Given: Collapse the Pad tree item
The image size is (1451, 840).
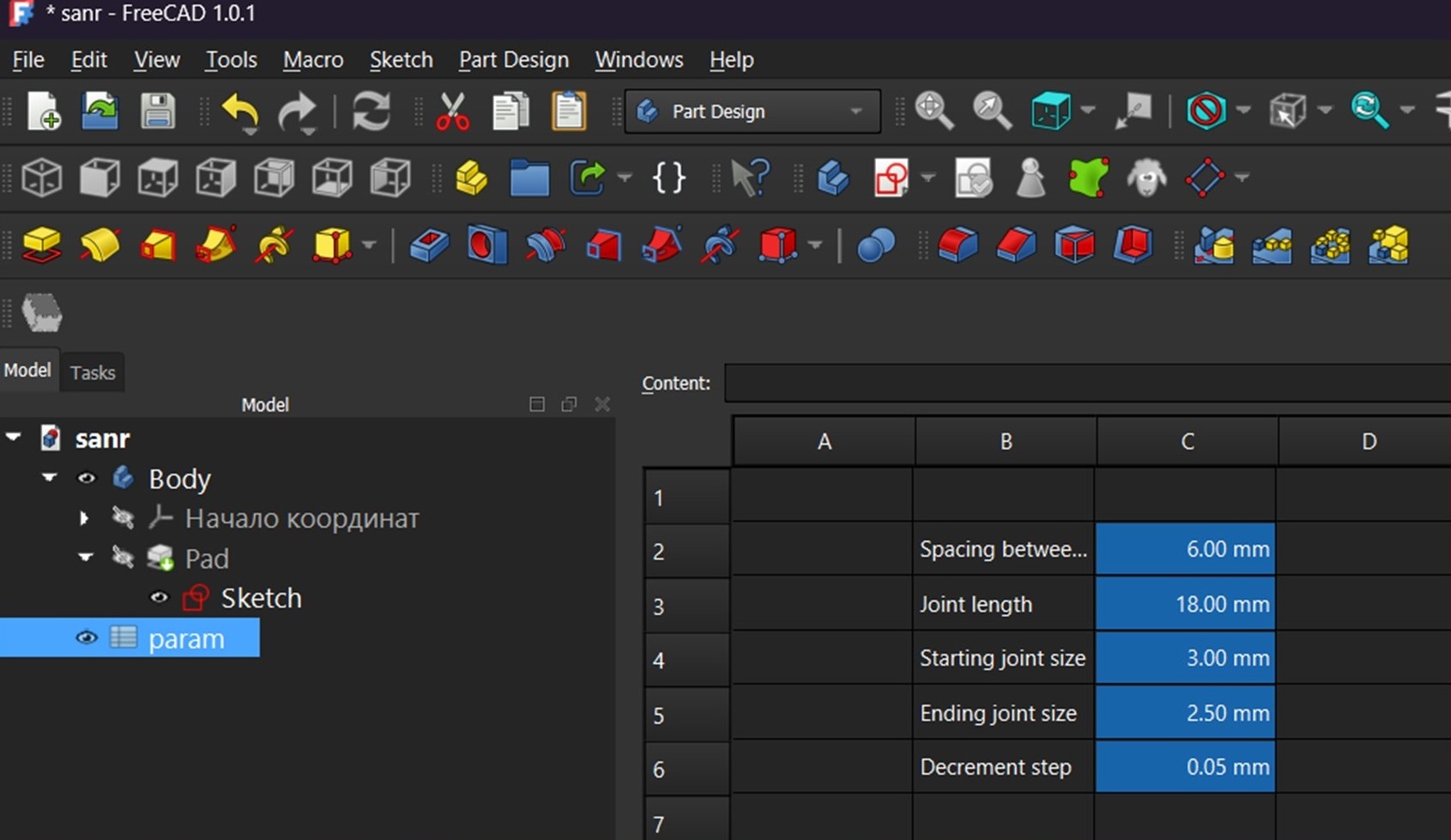Looking at the screenshot, I should pos(85,558).
